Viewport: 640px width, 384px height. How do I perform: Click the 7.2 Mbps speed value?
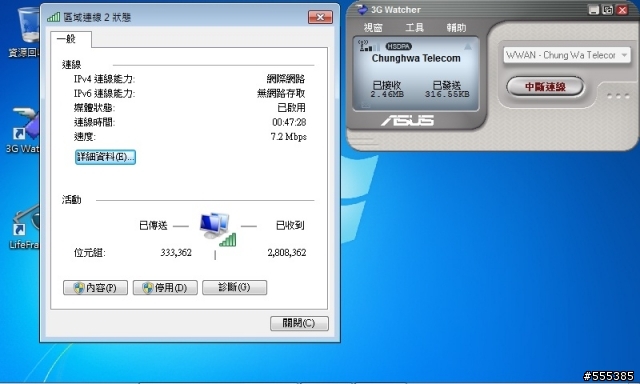289,137
